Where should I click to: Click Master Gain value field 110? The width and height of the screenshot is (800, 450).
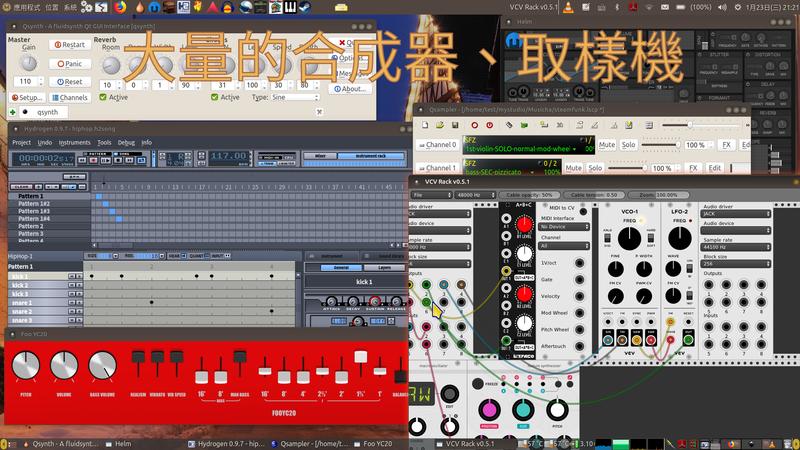point(26,82)
